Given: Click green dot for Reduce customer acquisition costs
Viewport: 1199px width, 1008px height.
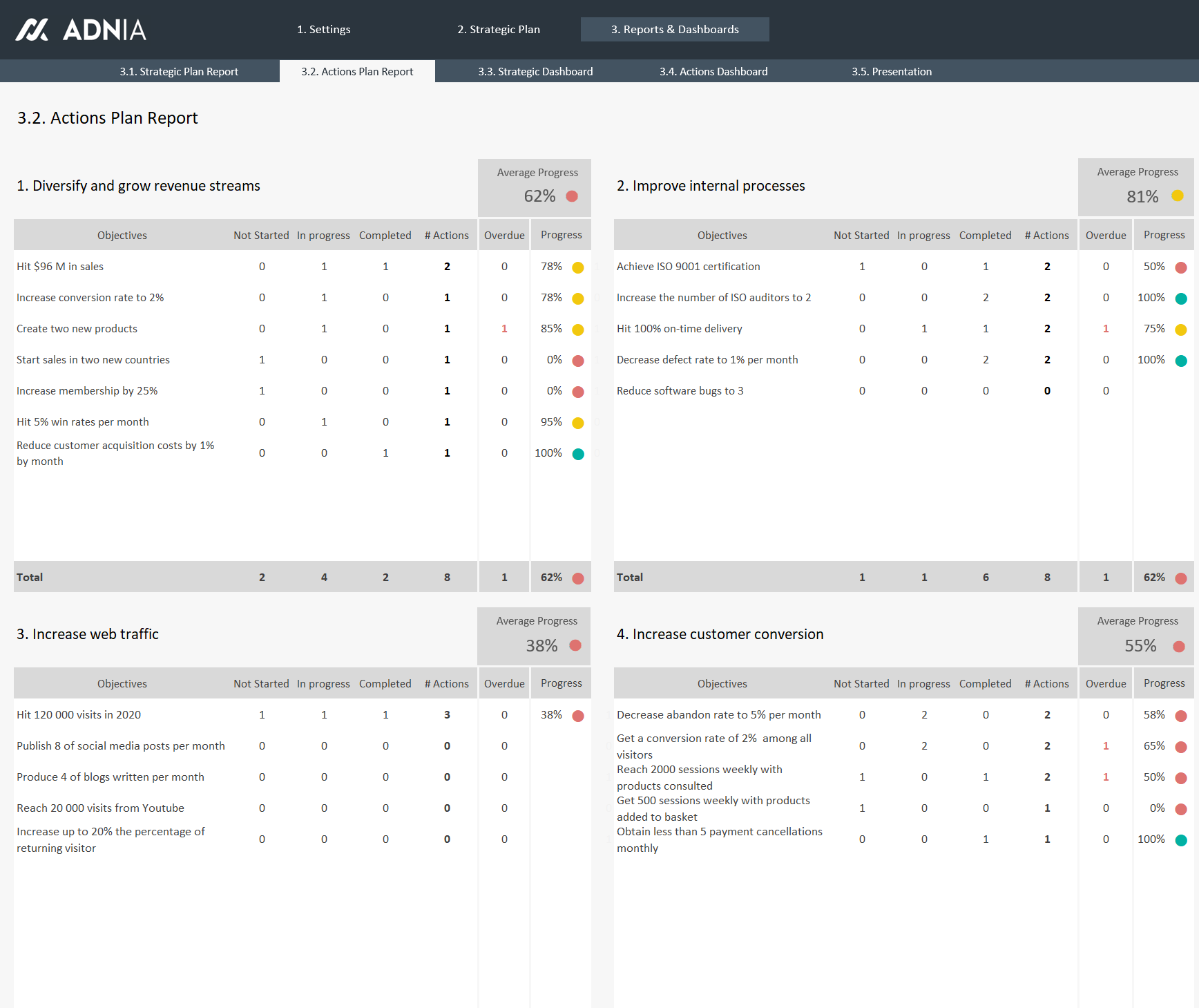Looking at the screenshot, I should click(x=578, y=454).
